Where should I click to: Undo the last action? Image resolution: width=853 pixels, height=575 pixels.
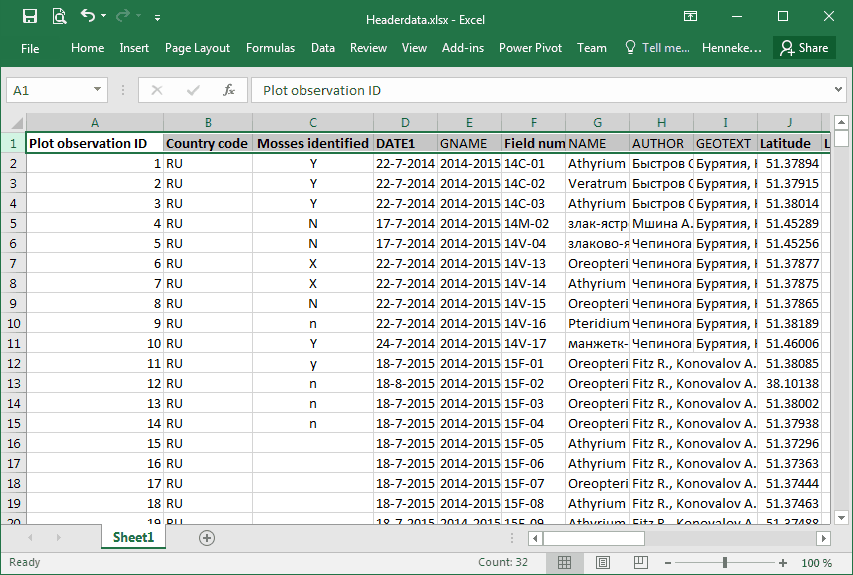(88, 16)
